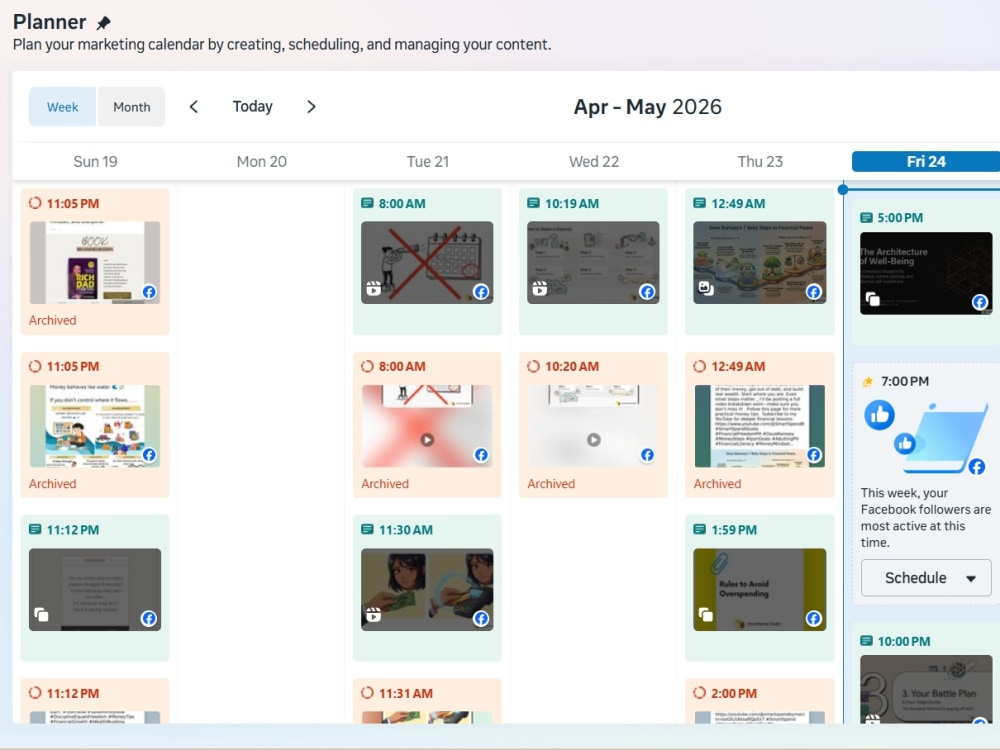
Task: Open Rules to Avoid Overspending post thumbnail
Action: (760, 589)
